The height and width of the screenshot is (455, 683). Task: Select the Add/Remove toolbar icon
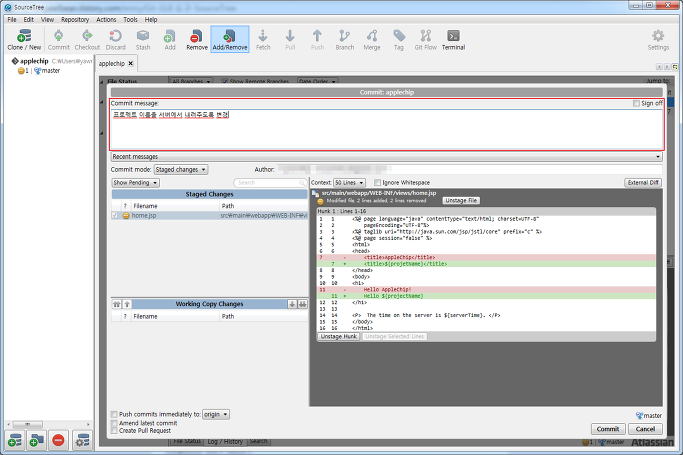point(230,40)
